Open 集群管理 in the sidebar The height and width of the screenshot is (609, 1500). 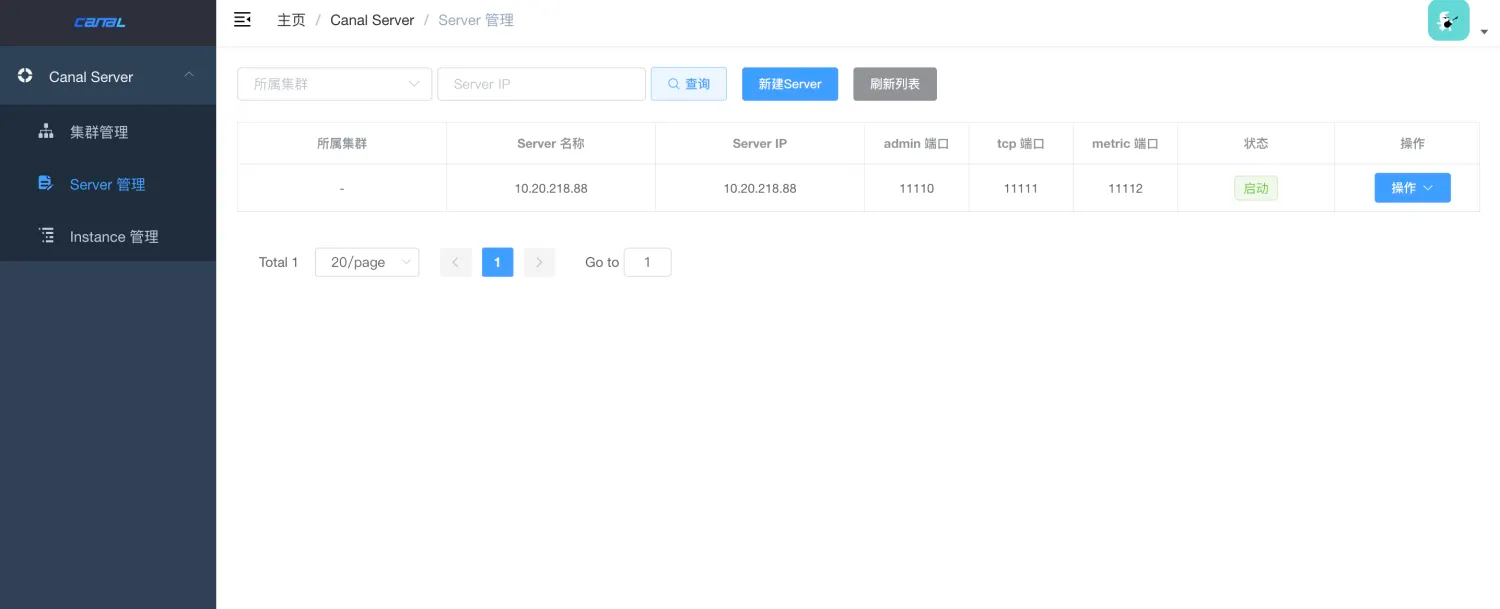click(x=108, y=132)
